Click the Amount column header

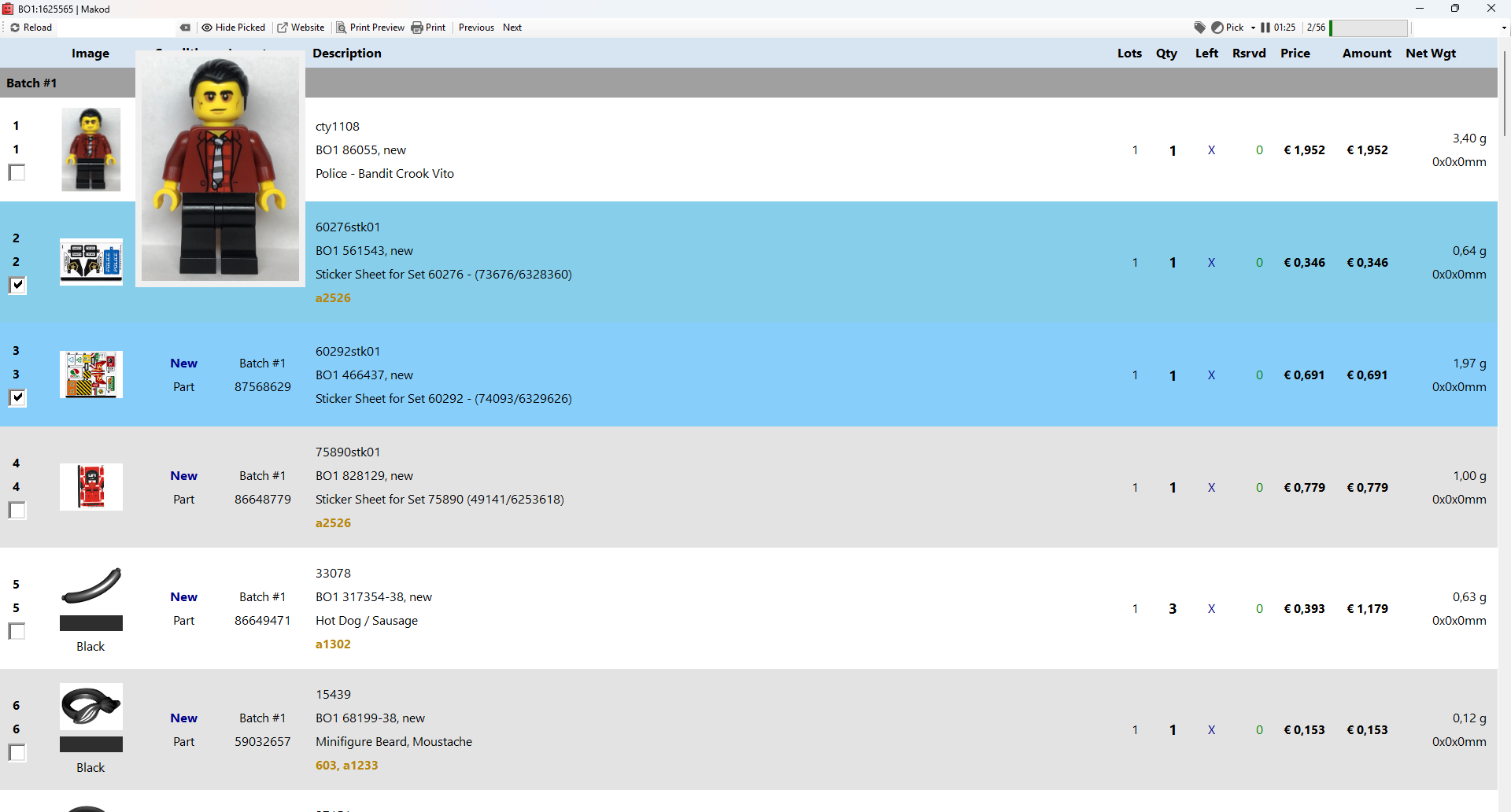tap(1367, 54)
